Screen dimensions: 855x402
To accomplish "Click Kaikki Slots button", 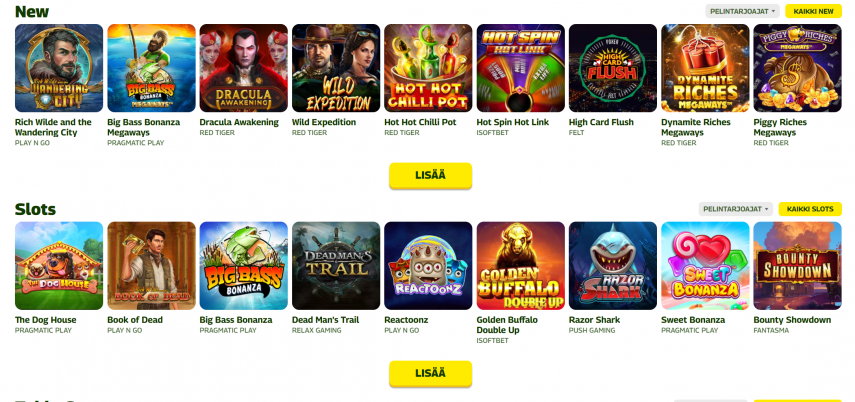I will coord(810,209).
